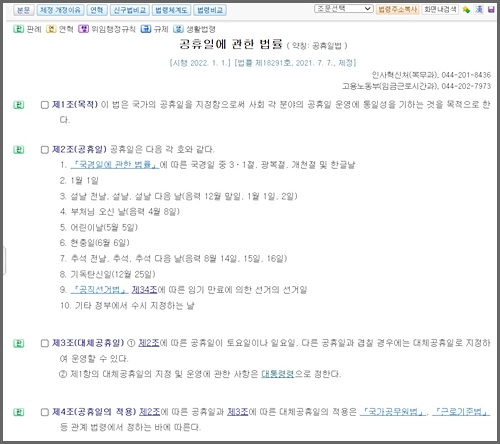Follow the 제3조 link inside 제4조
This screenshot has height=444, width=500.
[x=238, y=412]
